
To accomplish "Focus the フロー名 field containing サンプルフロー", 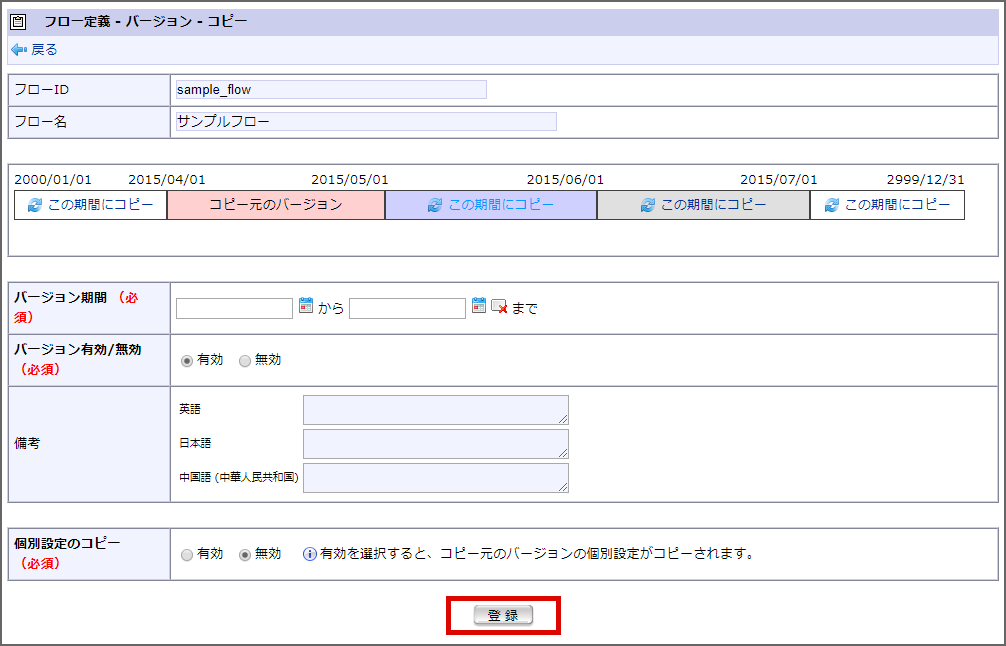I will click(366, 122).
